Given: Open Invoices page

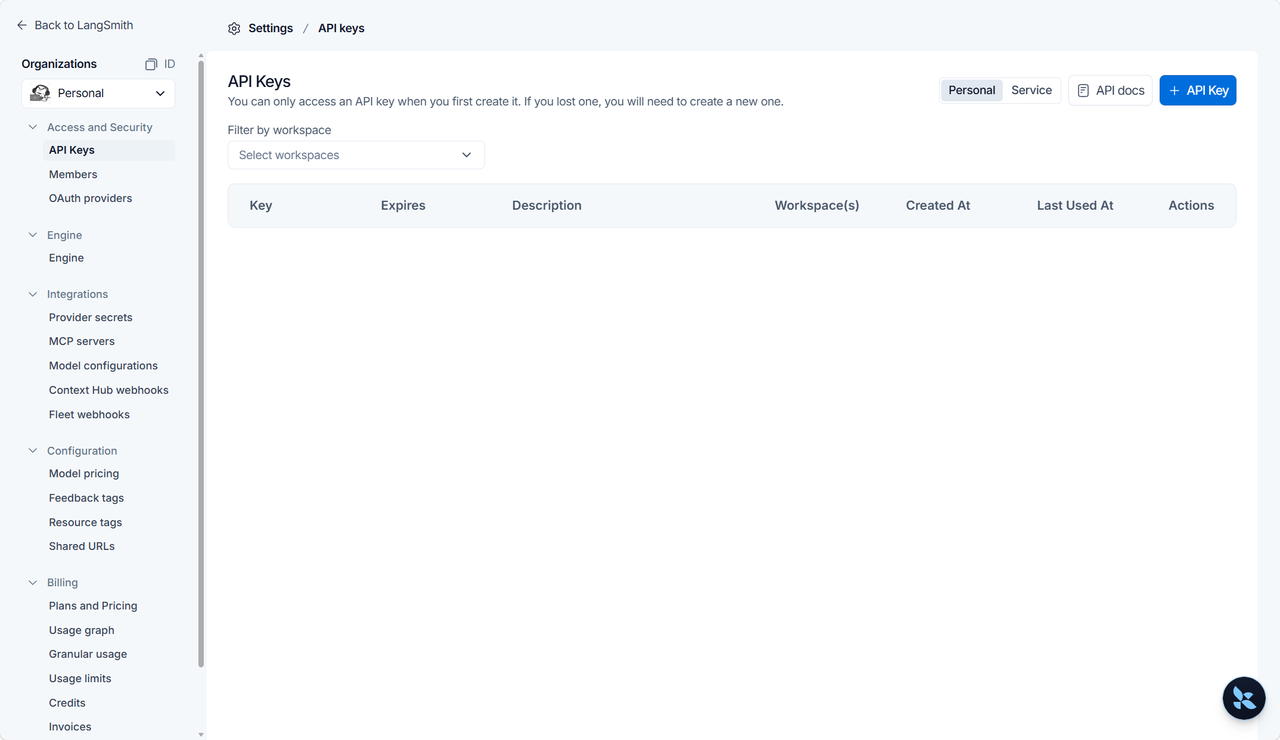Looking at the screenshot, I should [70, 727].
